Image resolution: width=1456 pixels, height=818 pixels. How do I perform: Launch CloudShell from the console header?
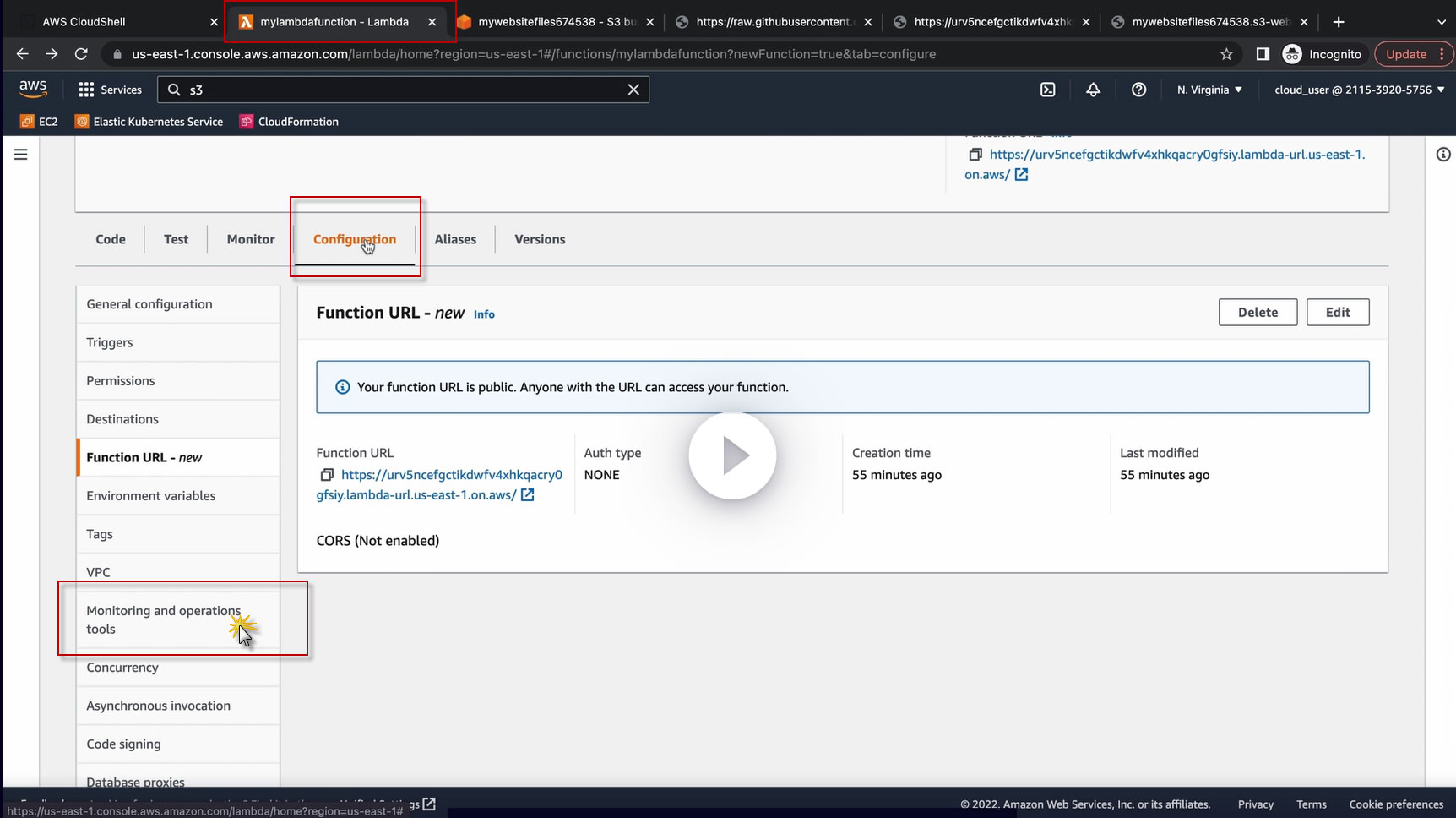point(1047,90)
